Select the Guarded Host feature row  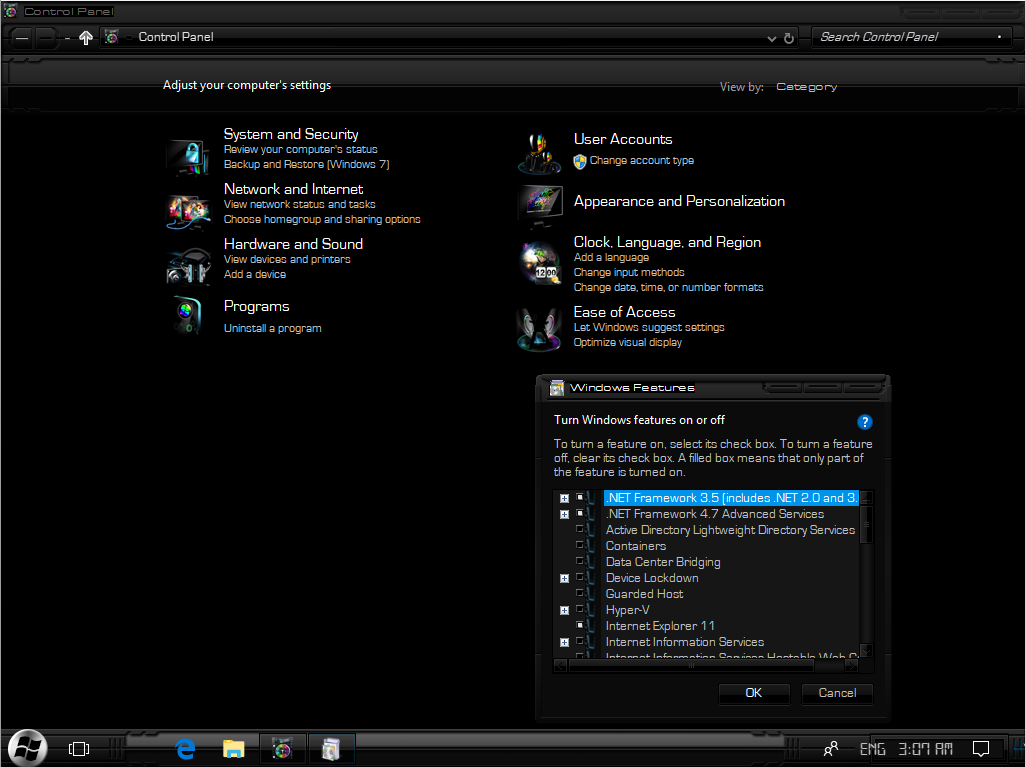point(645,594)
